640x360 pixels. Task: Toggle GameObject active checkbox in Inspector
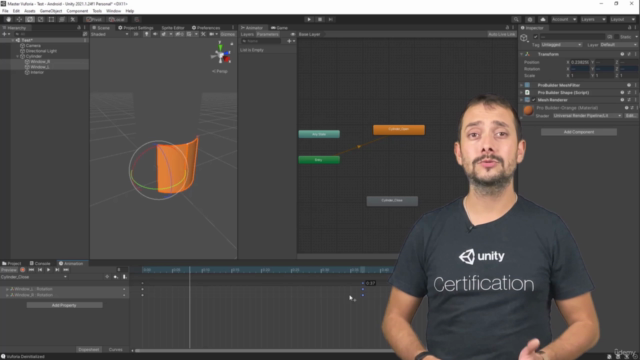click(x=536, y=37)
